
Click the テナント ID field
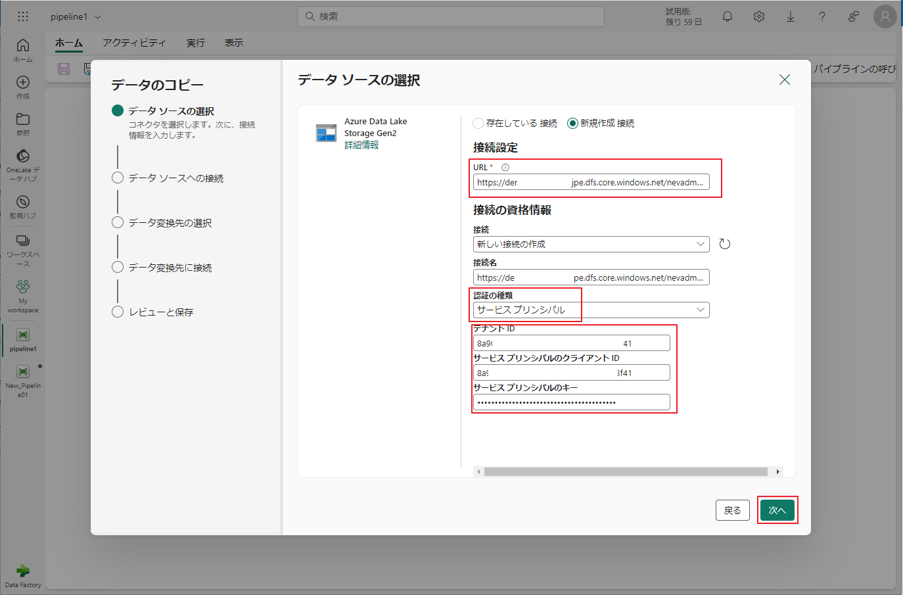[x=572, y=343]
